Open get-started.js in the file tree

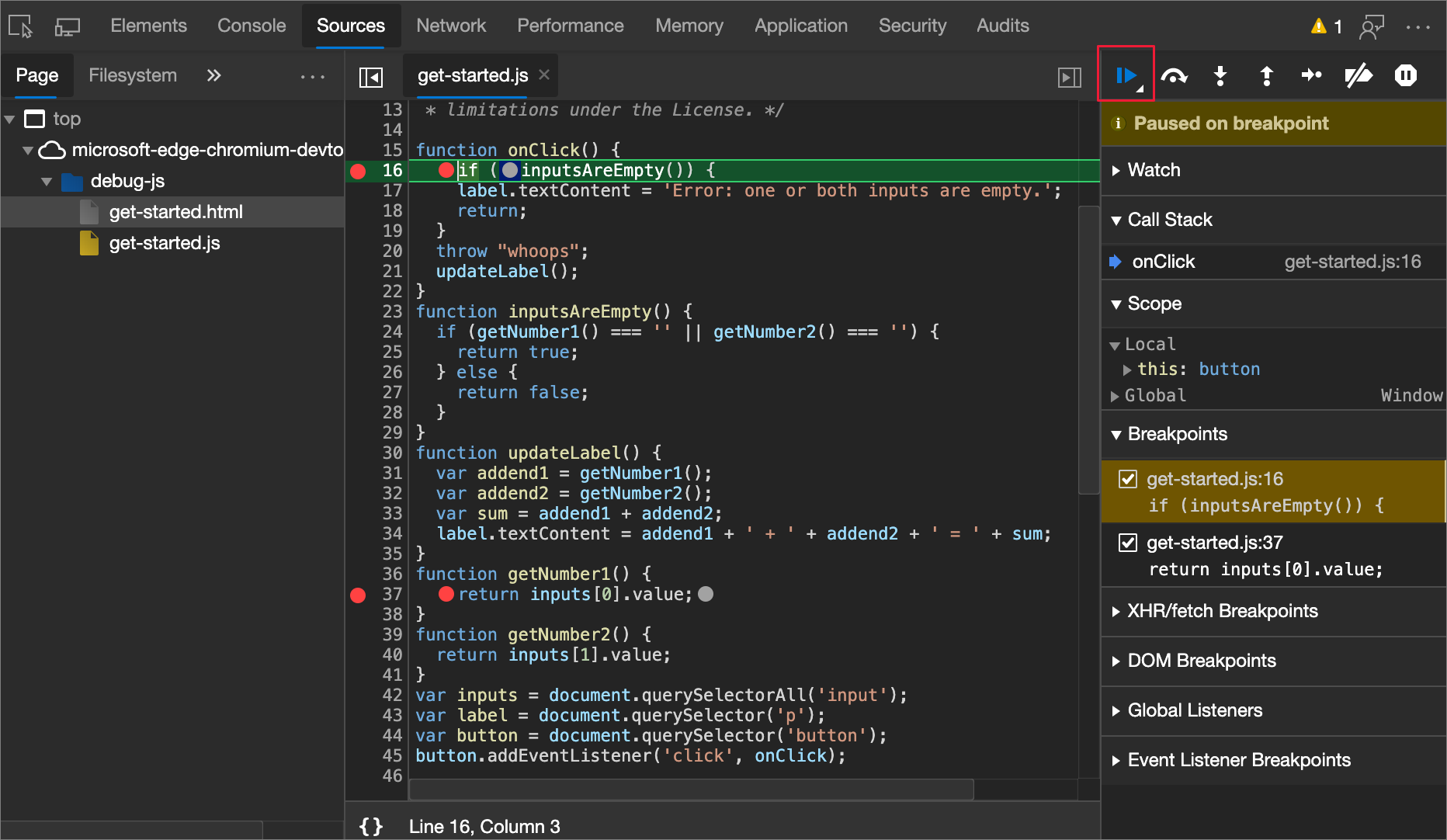click(x=165, y=243)
